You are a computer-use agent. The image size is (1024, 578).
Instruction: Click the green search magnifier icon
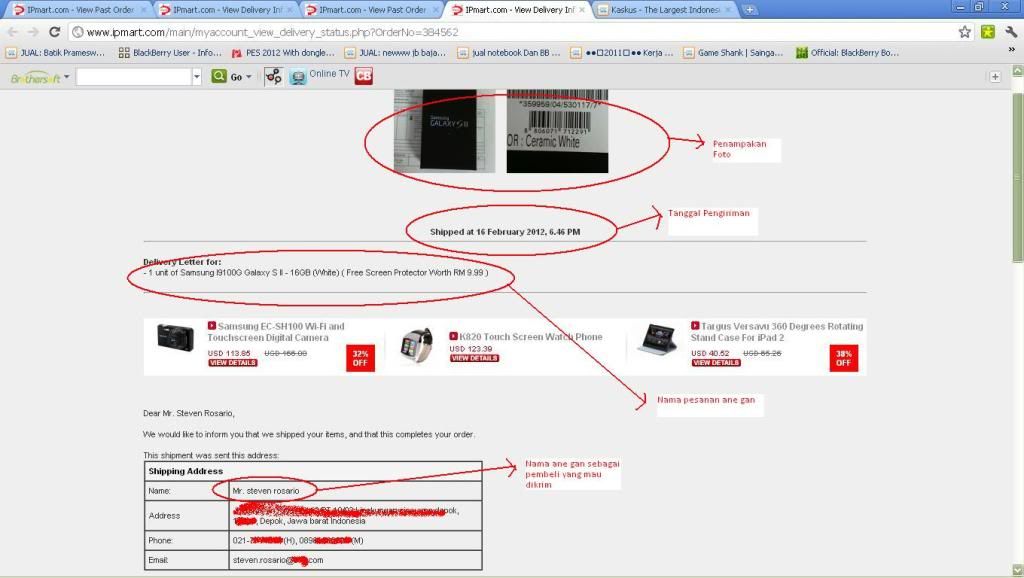pyautogui.click(x=219, y=76)
